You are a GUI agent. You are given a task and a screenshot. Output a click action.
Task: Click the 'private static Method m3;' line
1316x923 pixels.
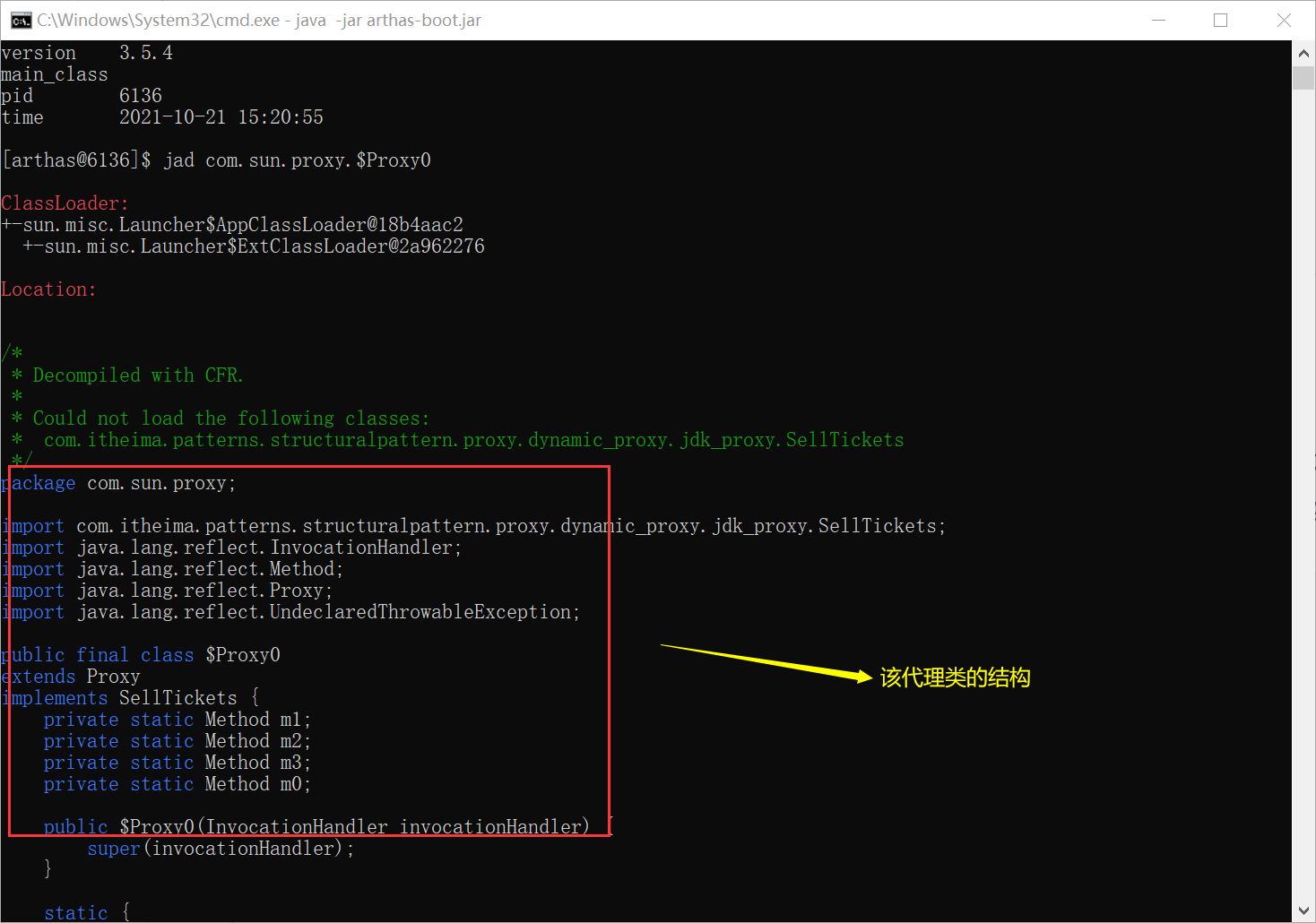177,763
